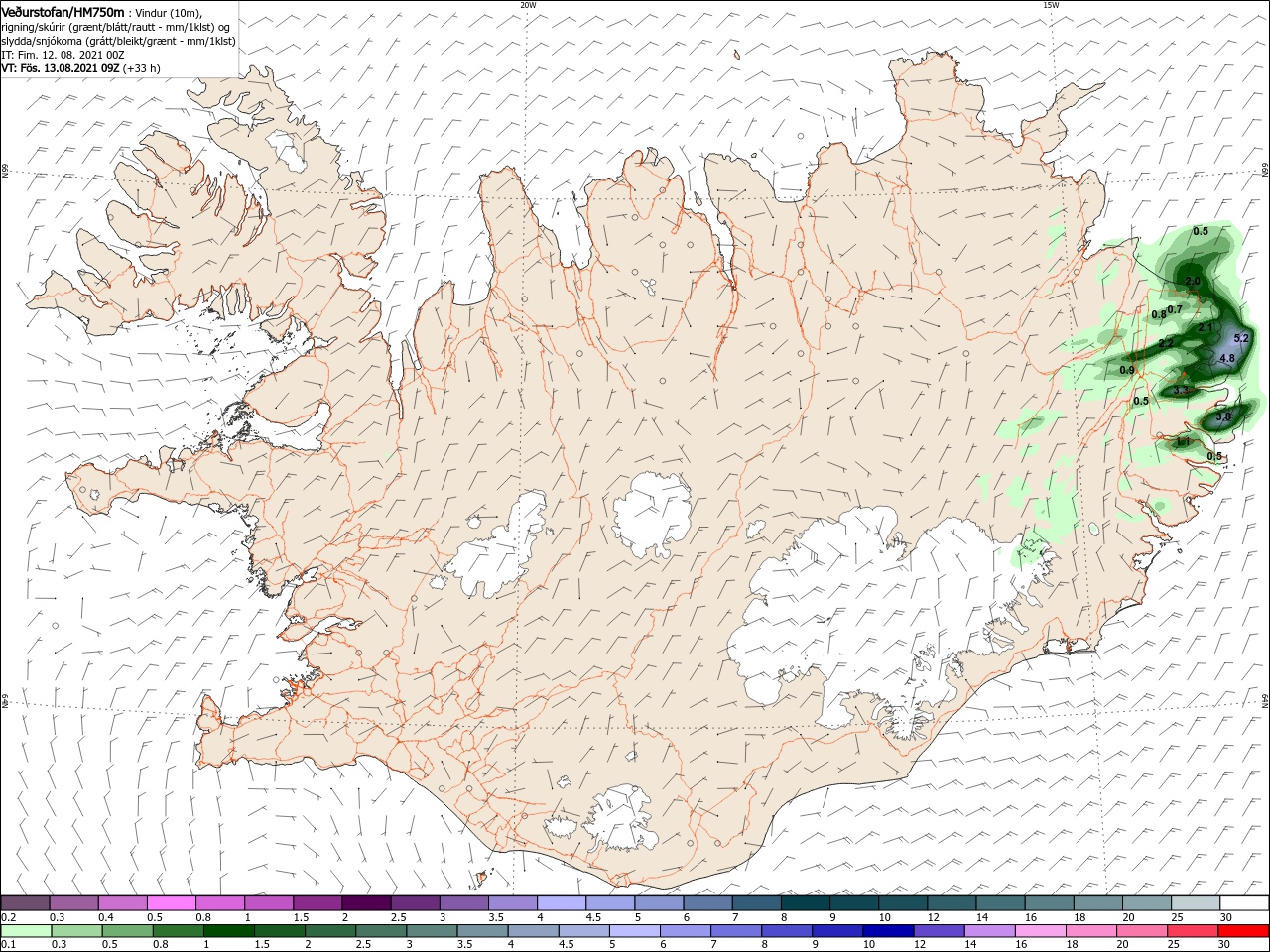
Task: Click the 4.8 precipitation value on map
Action: tap(1227, 358)
